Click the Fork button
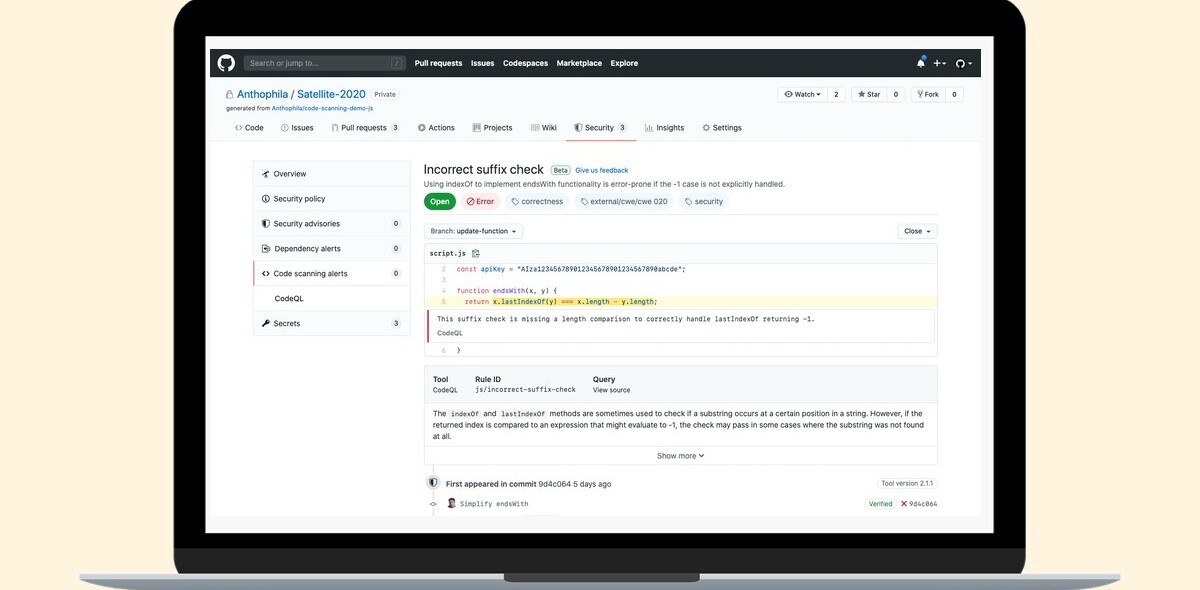The height and width of the screenshot is (590, 1200). click(x=927, y=93)
